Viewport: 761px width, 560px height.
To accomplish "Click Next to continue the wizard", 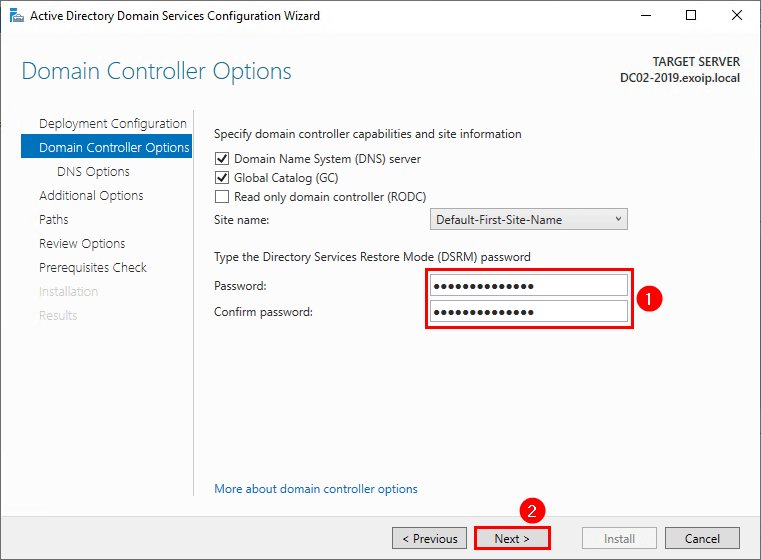I will [x=512, y=538].
